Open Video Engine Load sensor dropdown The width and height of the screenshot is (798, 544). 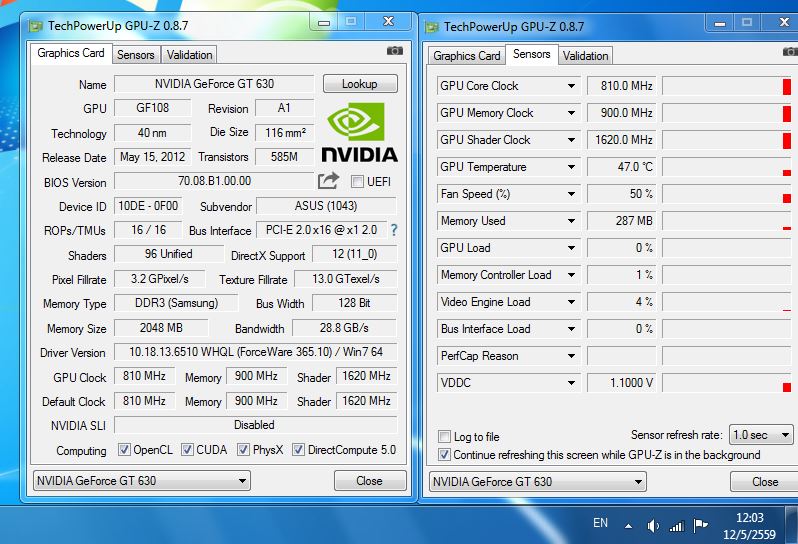(x=571, y=302)
